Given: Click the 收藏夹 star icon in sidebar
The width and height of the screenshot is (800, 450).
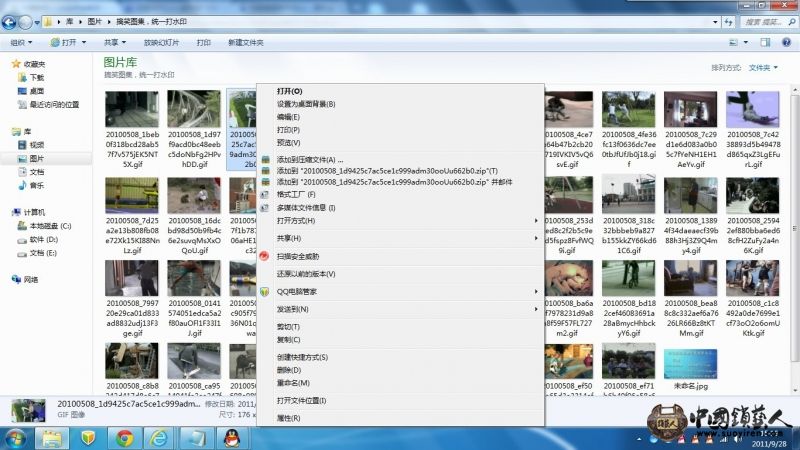Looking at the screenshot, I should 16,64.
